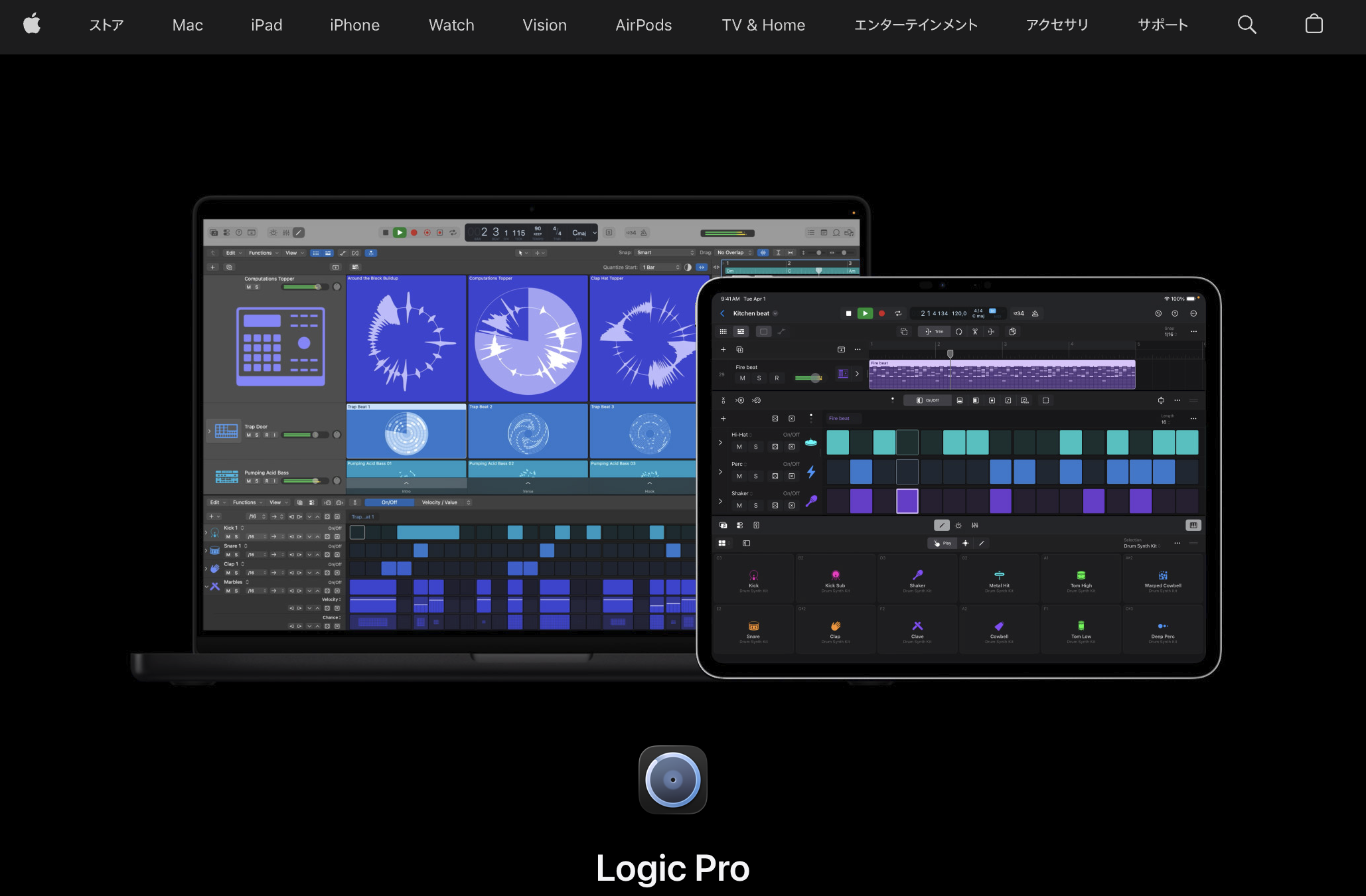Click the red Record button on the Mac transport
1366x896 pixels.
(x=414, y=232)
